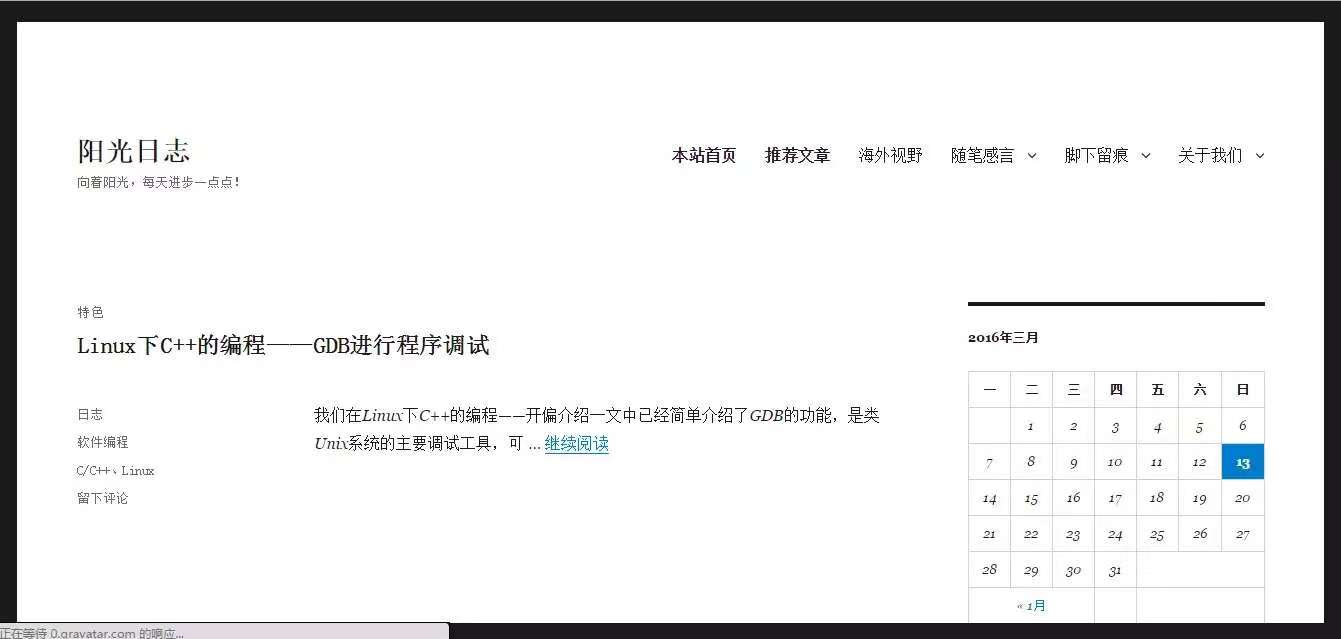Expand the 随笔感言 submenu chevron

(x=1032, y=156)
